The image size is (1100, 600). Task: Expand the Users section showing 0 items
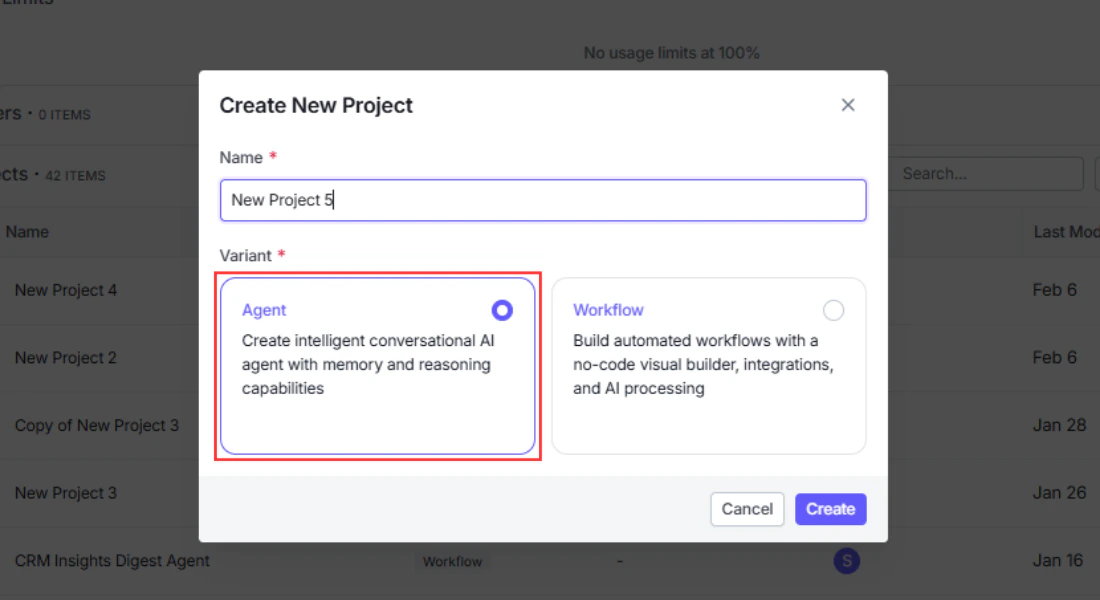(40, 114)
